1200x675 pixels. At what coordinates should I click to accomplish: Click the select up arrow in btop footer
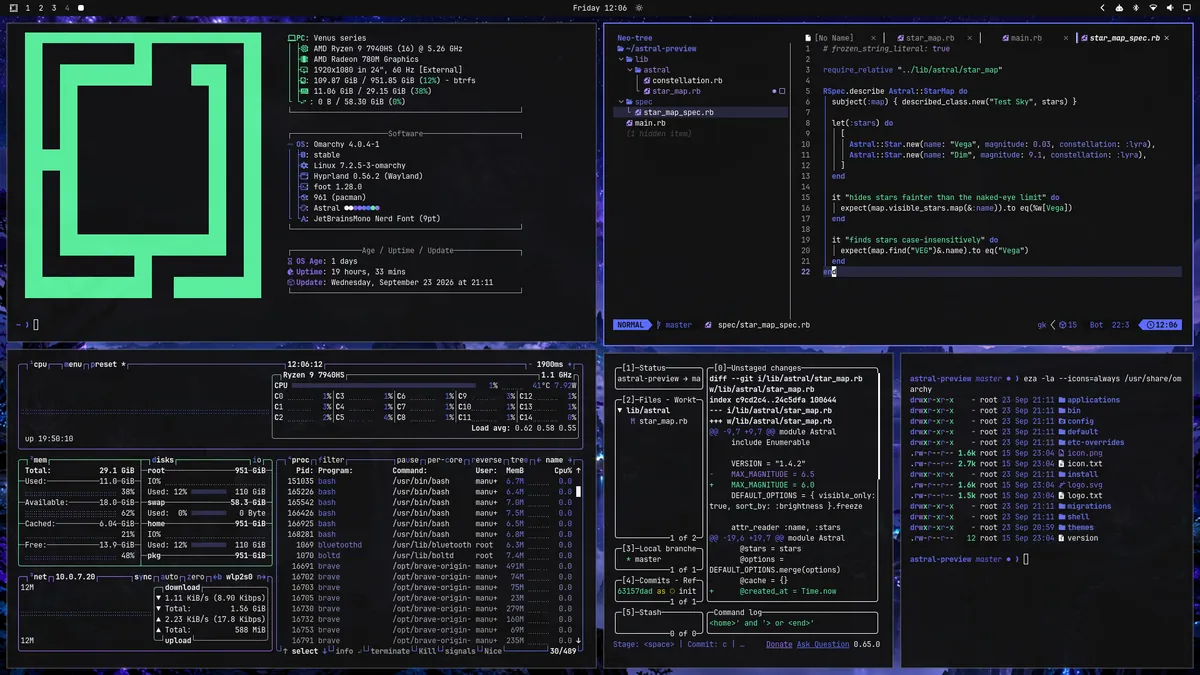click(x=285, y=651)
